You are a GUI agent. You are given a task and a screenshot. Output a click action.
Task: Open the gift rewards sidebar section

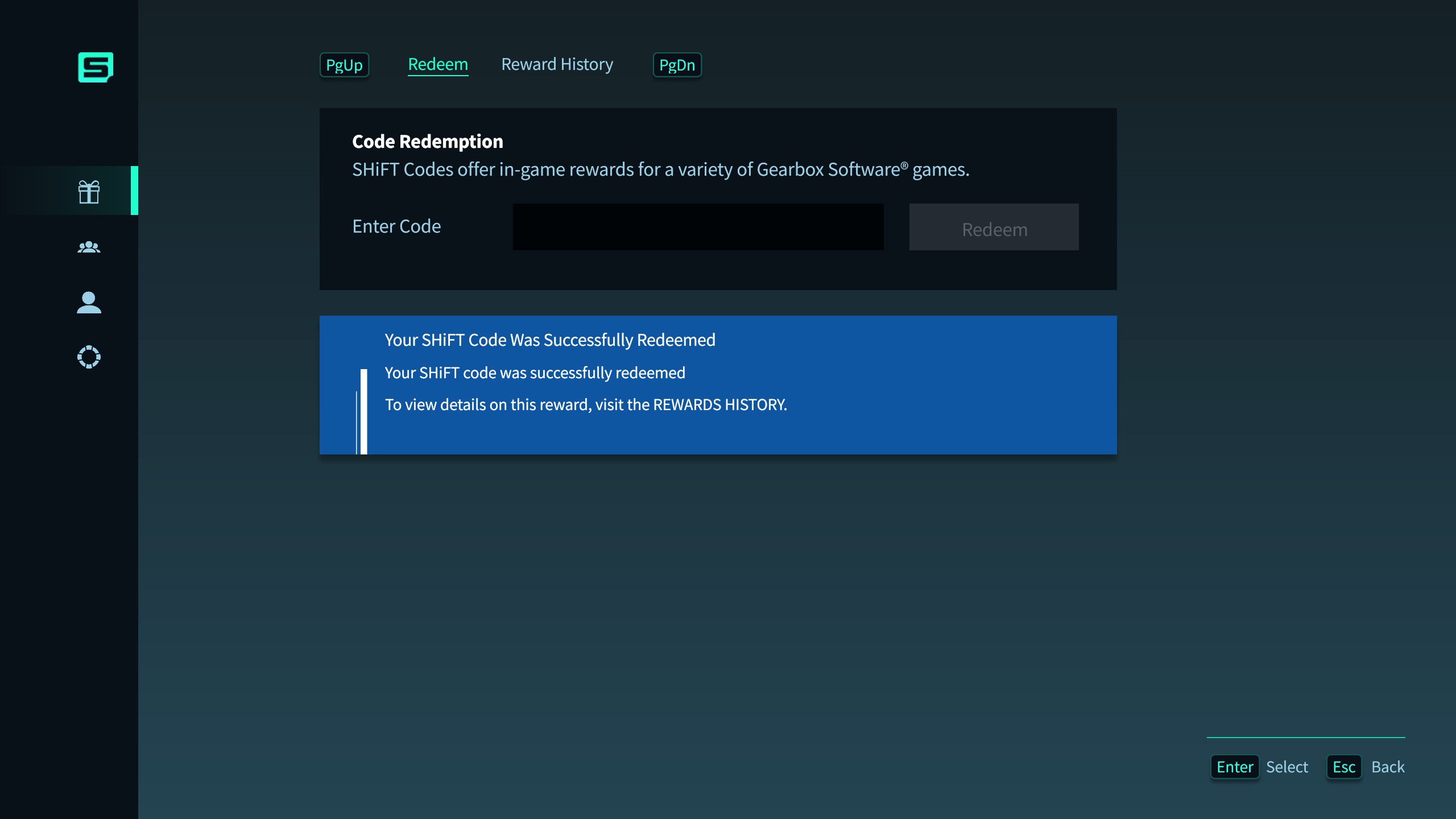pos(89,192)
